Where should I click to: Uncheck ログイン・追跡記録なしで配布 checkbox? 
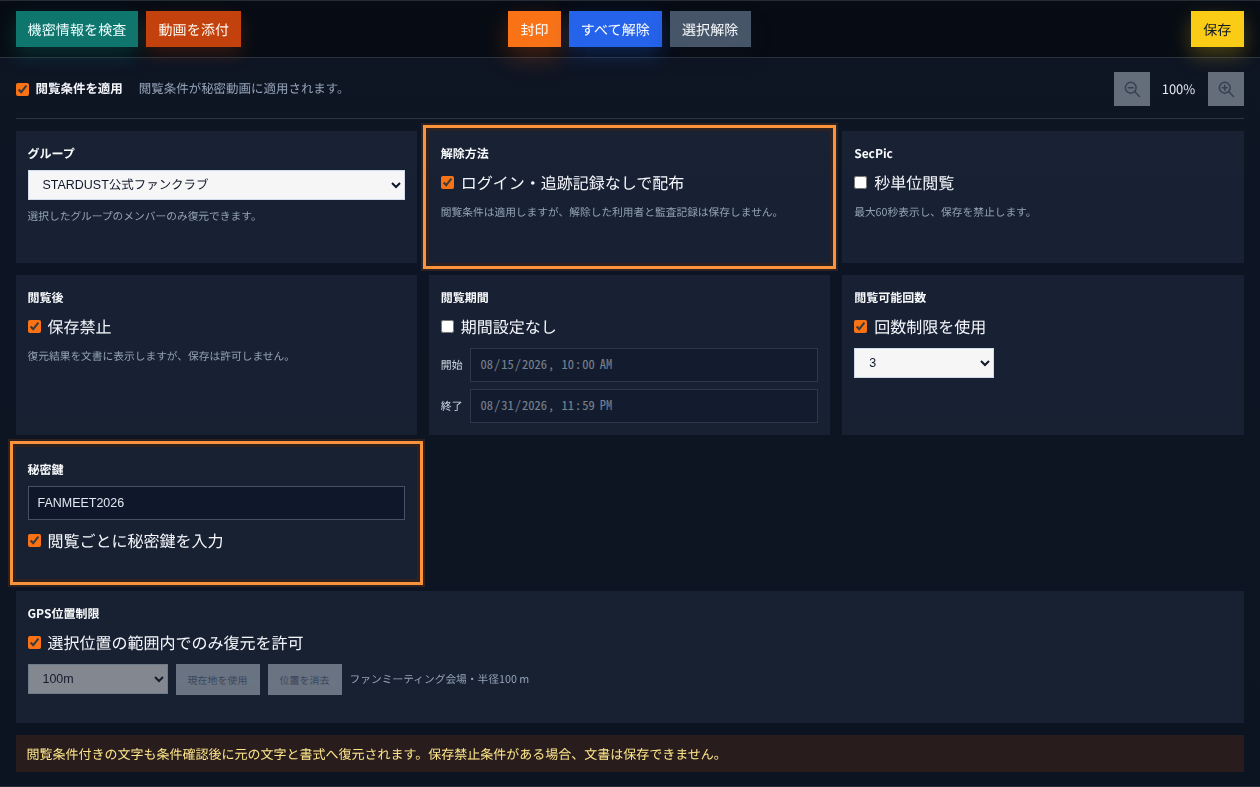tap(447, 183)
